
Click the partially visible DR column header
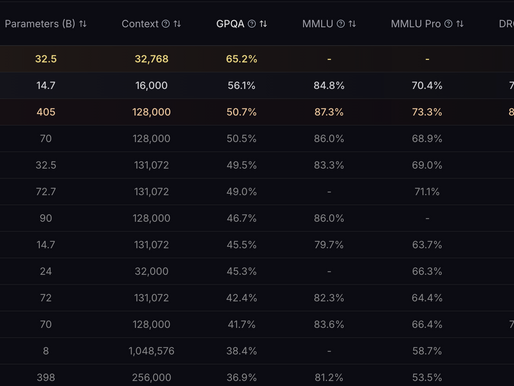(x=506, y=24)
